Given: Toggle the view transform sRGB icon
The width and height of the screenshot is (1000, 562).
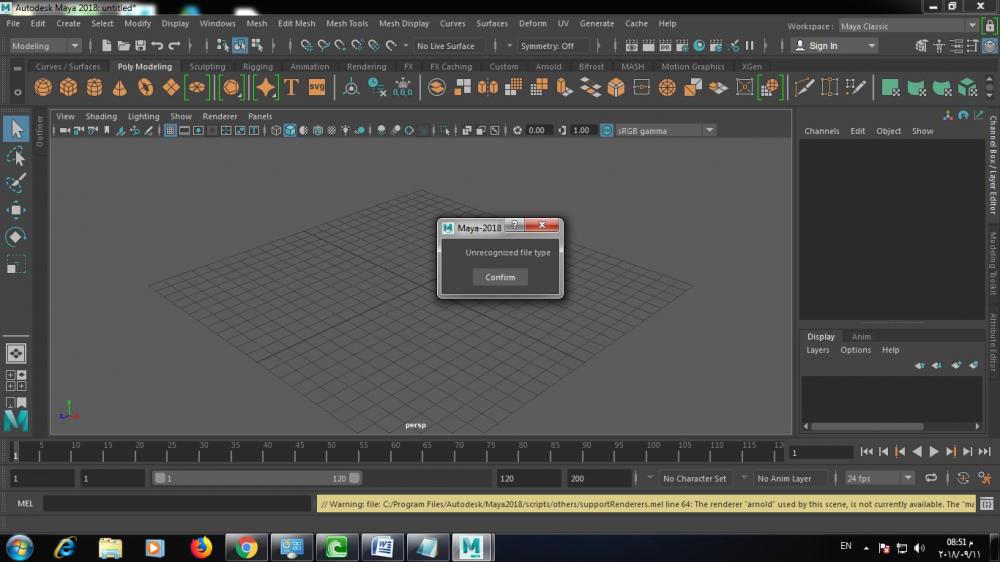Looking at the screenshot, I should [607, 130].
